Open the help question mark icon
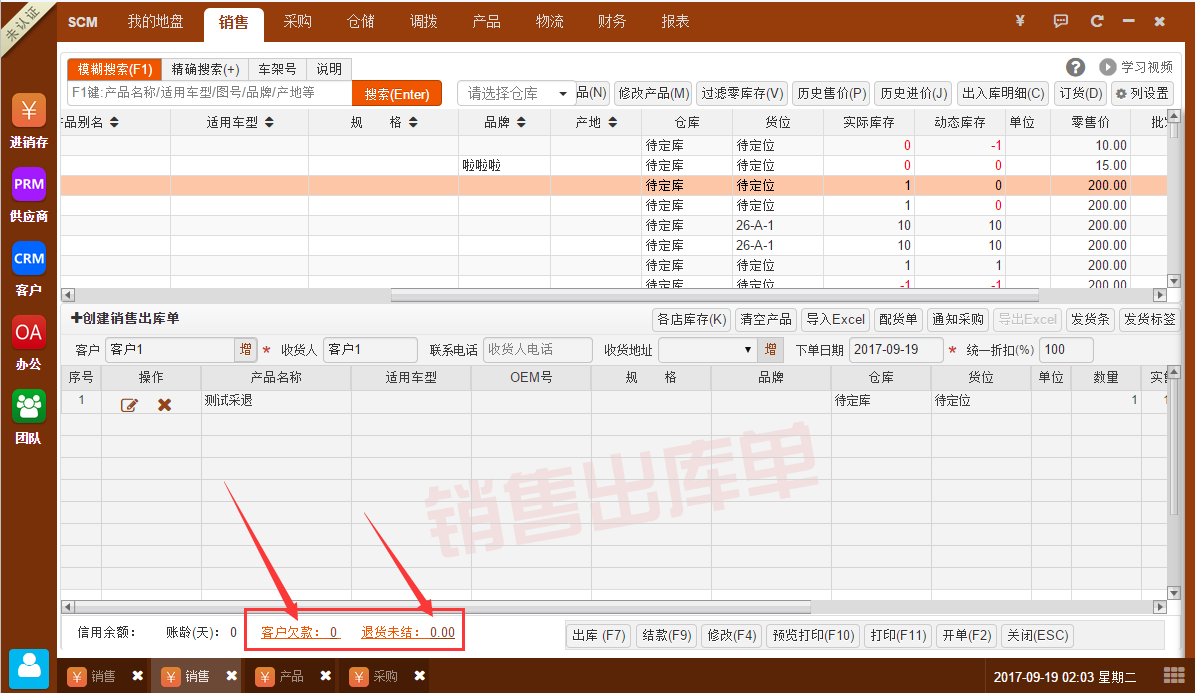The width and height of the screenshot is (1195, 693). [x=1075, y=67]
